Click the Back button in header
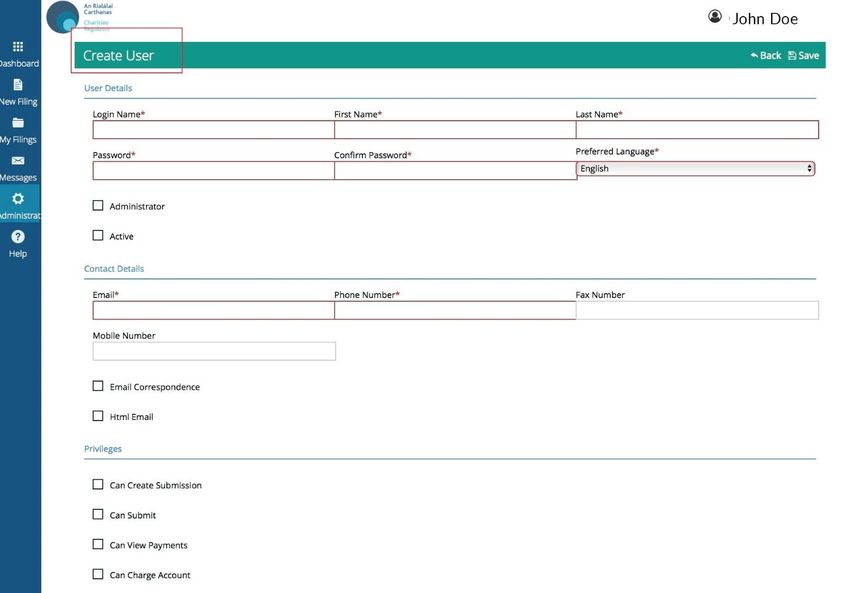The image size is (850, 593). coord(765,55)
